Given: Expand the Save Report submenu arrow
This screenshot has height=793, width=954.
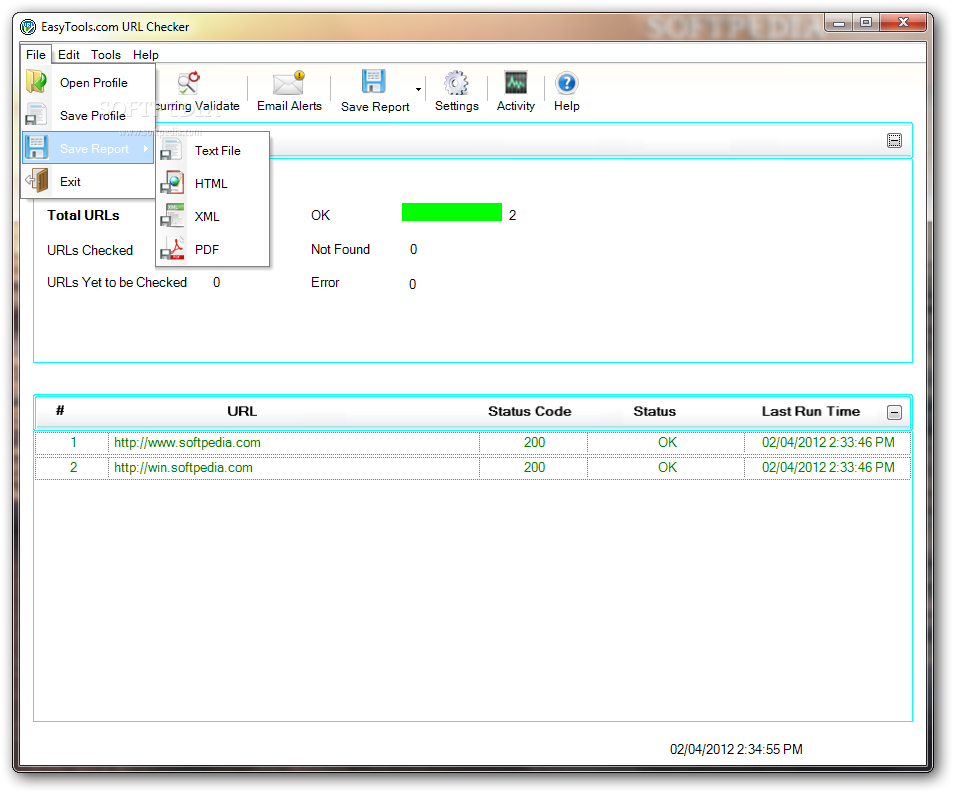Looking at the screenshot, I should point(145,148).
